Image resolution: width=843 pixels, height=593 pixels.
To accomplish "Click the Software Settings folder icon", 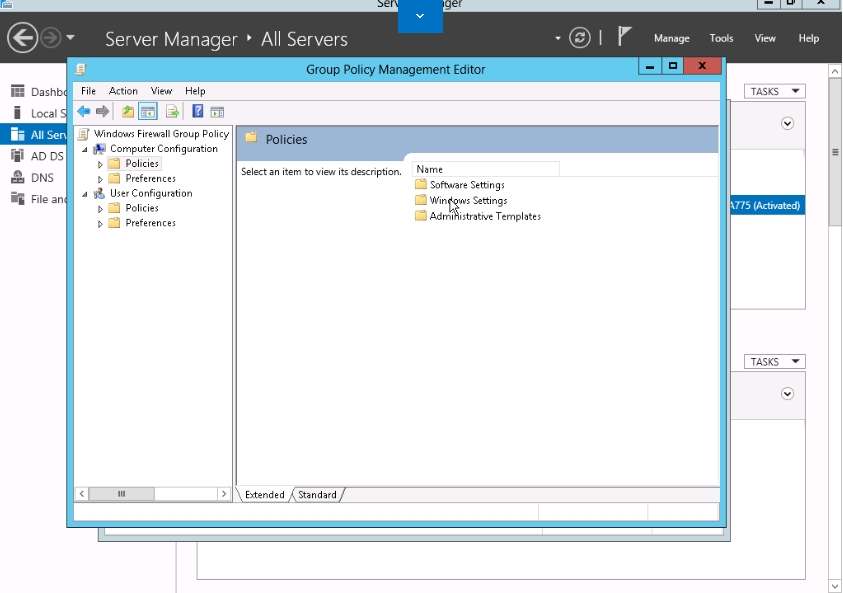I will click(x=421, y=184).
